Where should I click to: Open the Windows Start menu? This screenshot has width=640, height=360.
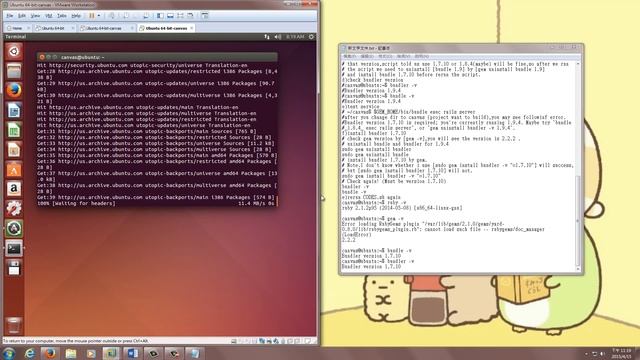coord(9,353)
